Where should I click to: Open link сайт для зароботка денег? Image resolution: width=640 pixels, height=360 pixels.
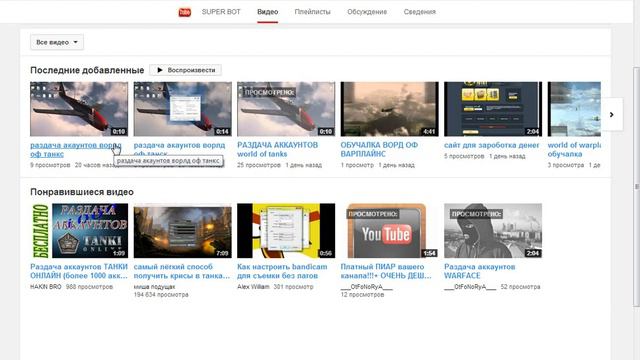(491, 145)
